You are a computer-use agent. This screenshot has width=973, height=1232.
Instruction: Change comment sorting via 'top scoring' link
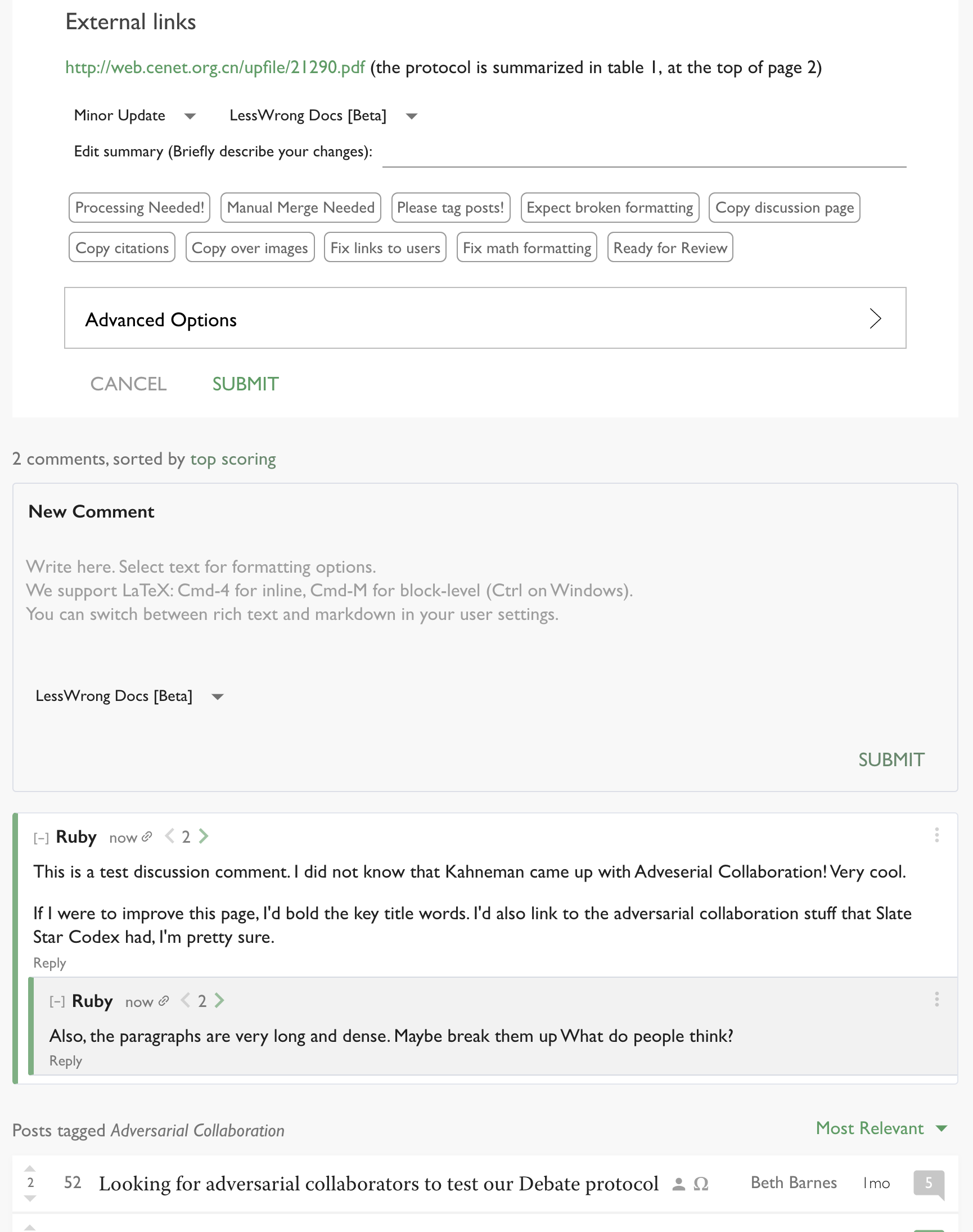pos(233,459)
